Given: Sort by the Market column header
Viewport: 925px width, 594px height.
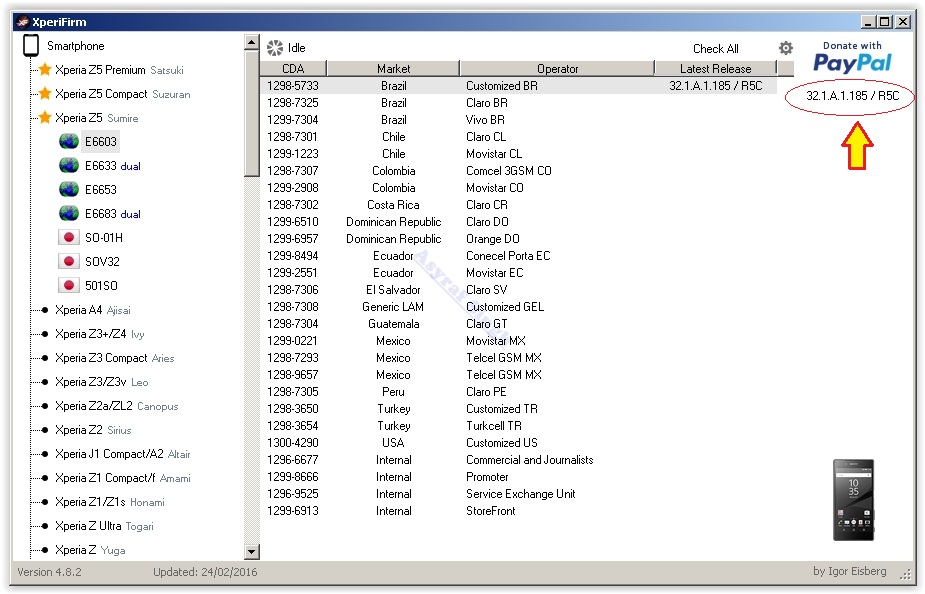Looking at the screenshot, I should [x=393, y=68].
